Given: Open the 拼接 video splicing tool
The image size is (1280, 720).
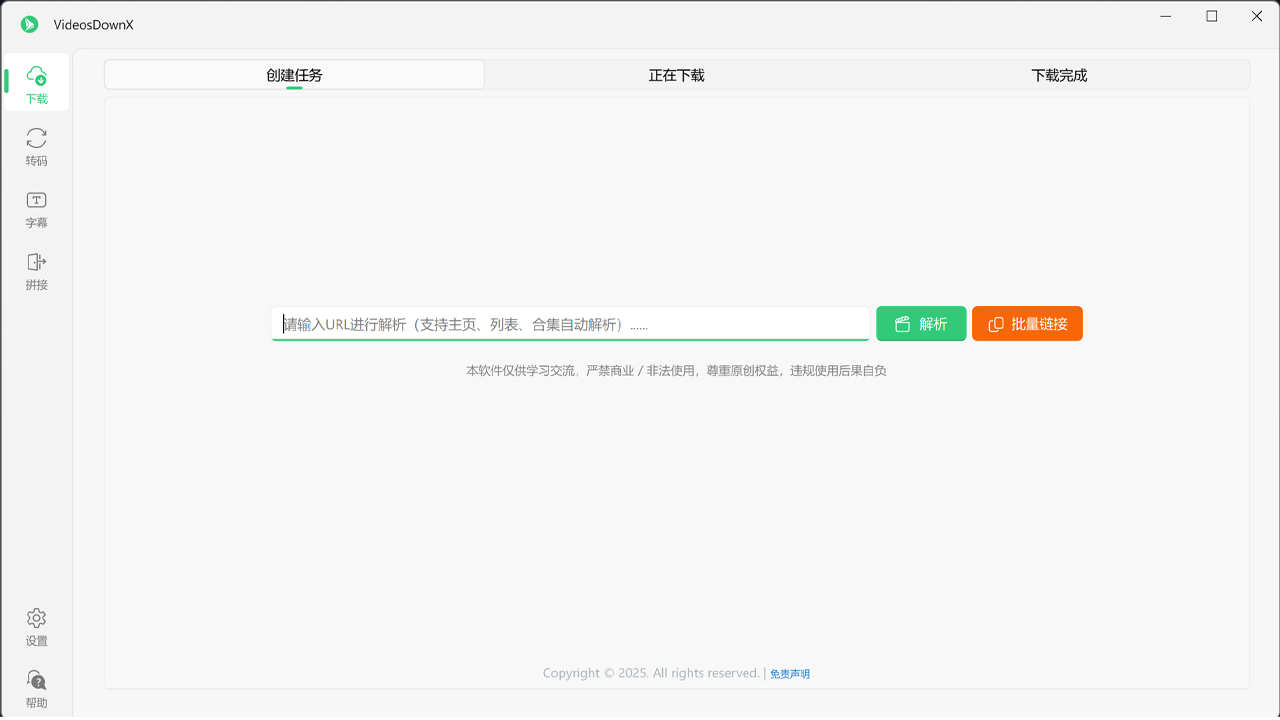Looking at the screenshot, I should coord(36,271).
